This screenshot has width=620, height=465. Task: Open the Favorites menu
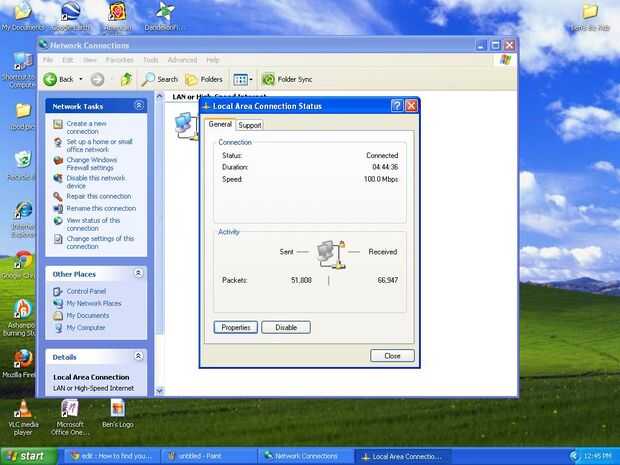[x=119, y=60]
